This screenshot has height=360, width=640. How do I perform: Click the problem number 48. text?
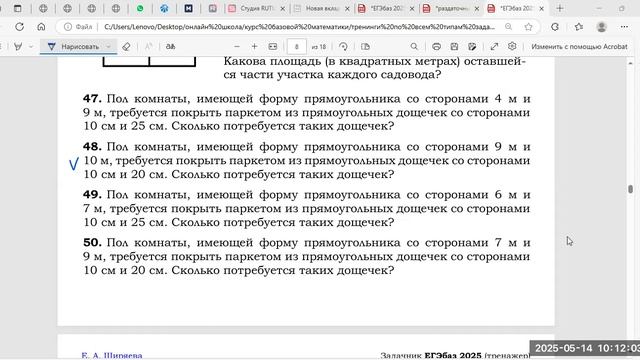click(92, 147)
